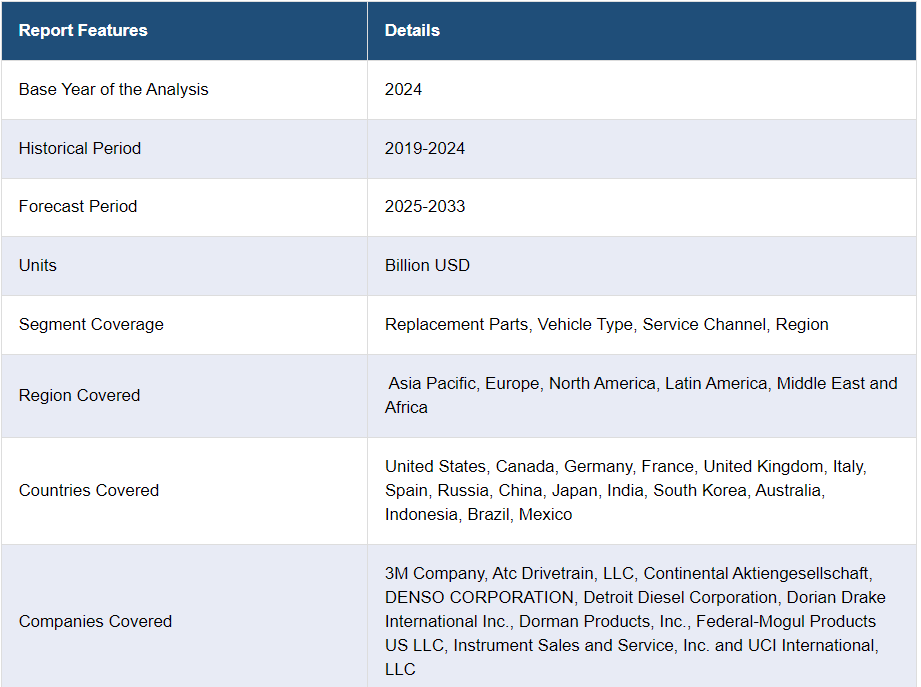Click Indonesia in the countries list
This screenshot has width=921, height=687.
click(421, 514)
